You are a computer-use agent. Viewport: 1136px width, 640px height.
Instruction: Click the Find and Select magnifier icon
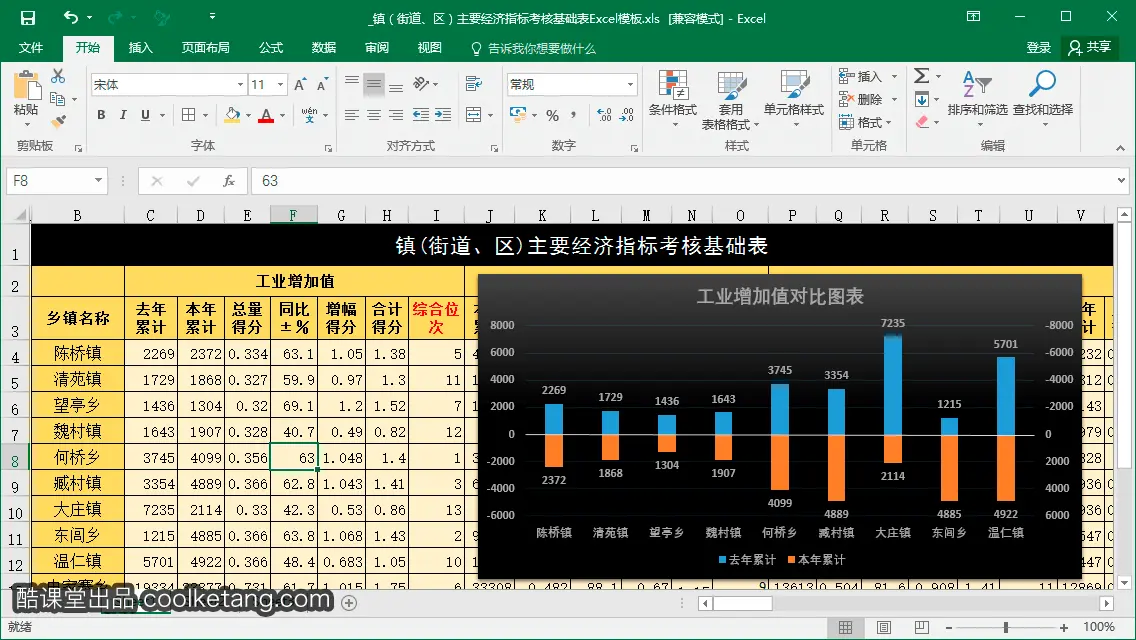click(1043, 84)
